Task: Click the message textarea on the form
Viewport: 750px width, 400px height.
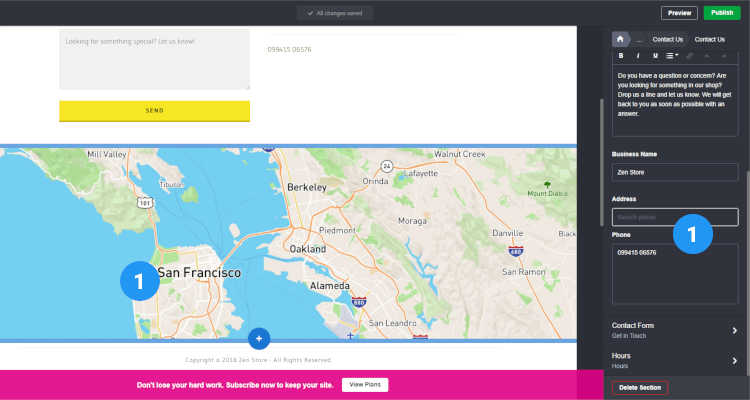Action: click(x=154, y=60)
